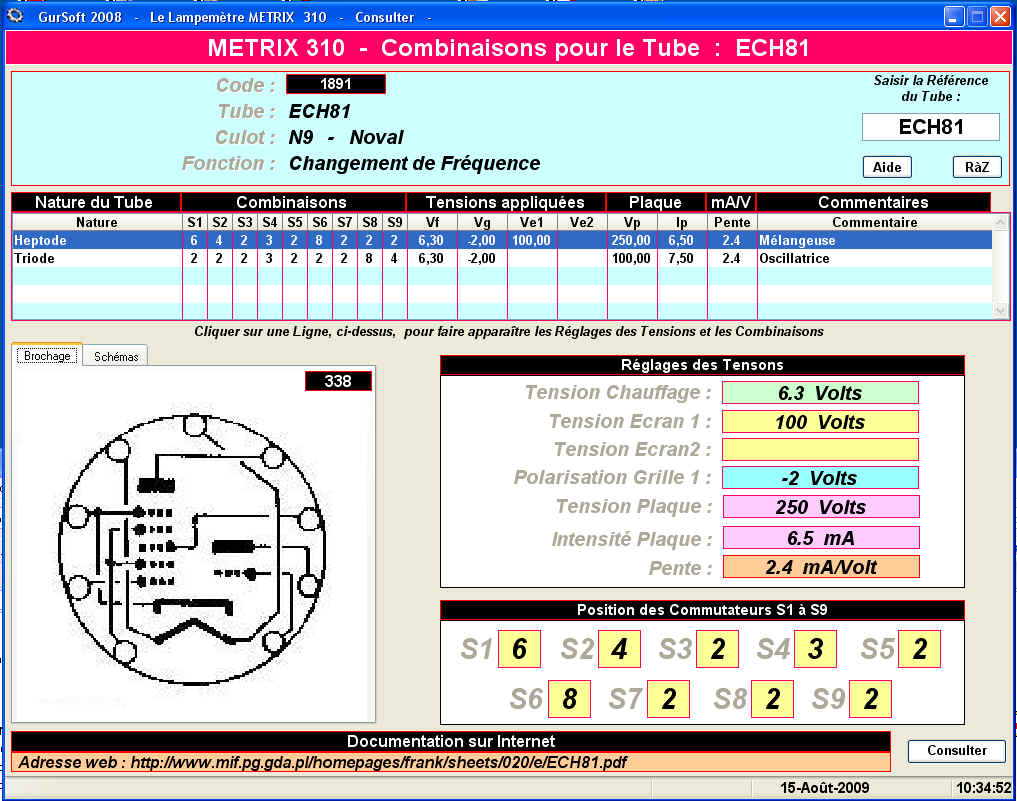Click the Vg column header
This screenshot has width=1017, height=801.
(482, 222)
